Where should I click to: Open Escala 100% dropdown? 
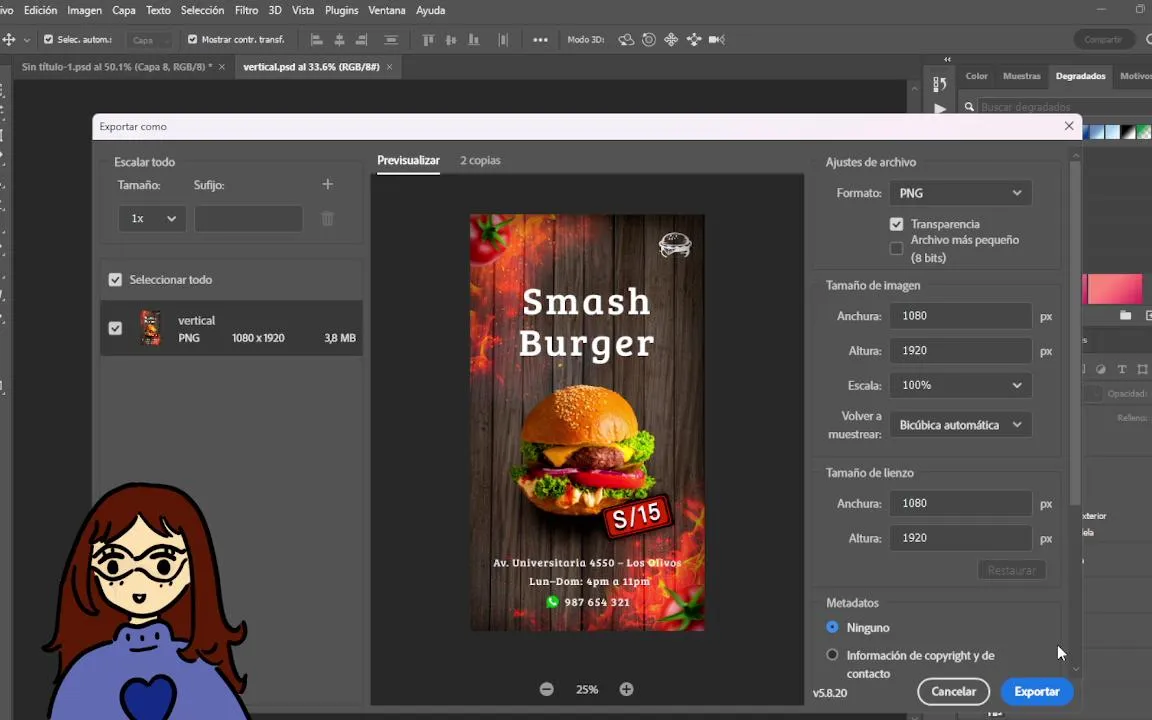click(x=960, y=385)
